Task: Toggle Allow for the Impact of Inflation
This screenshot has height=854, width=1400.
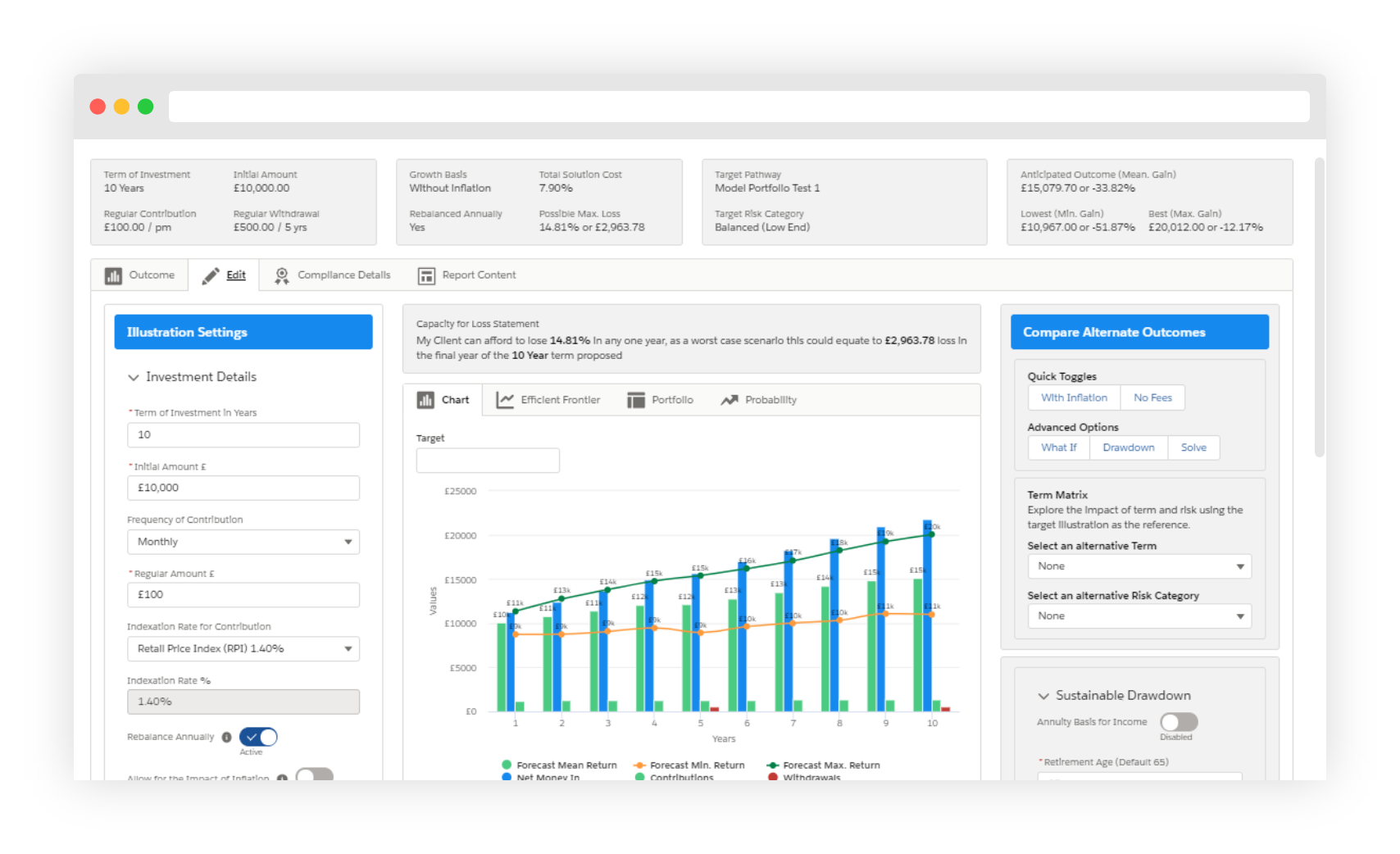Action: click(x=314, y=774)
